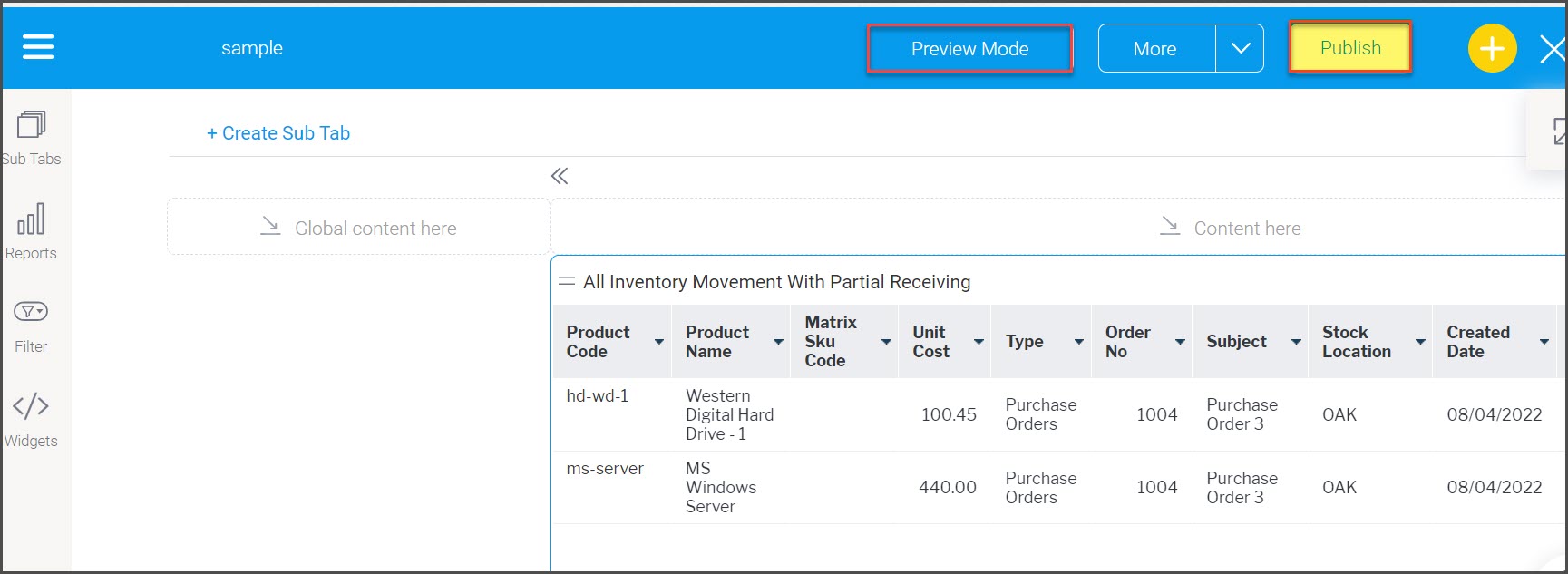Open Product Name column dropdown
1568x574 pixels.
(x=778, y=342)
